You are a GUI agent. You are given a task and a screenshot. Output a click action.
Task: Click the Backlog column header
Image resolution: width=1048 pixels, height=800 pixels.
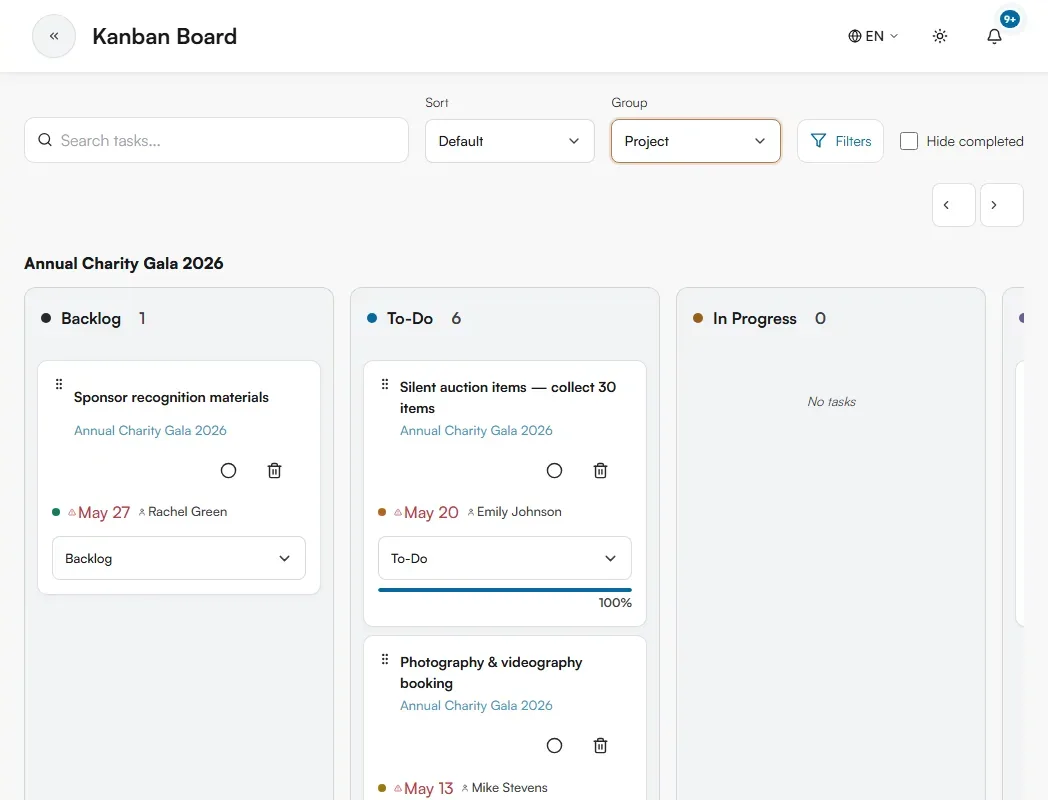(91, 319)
